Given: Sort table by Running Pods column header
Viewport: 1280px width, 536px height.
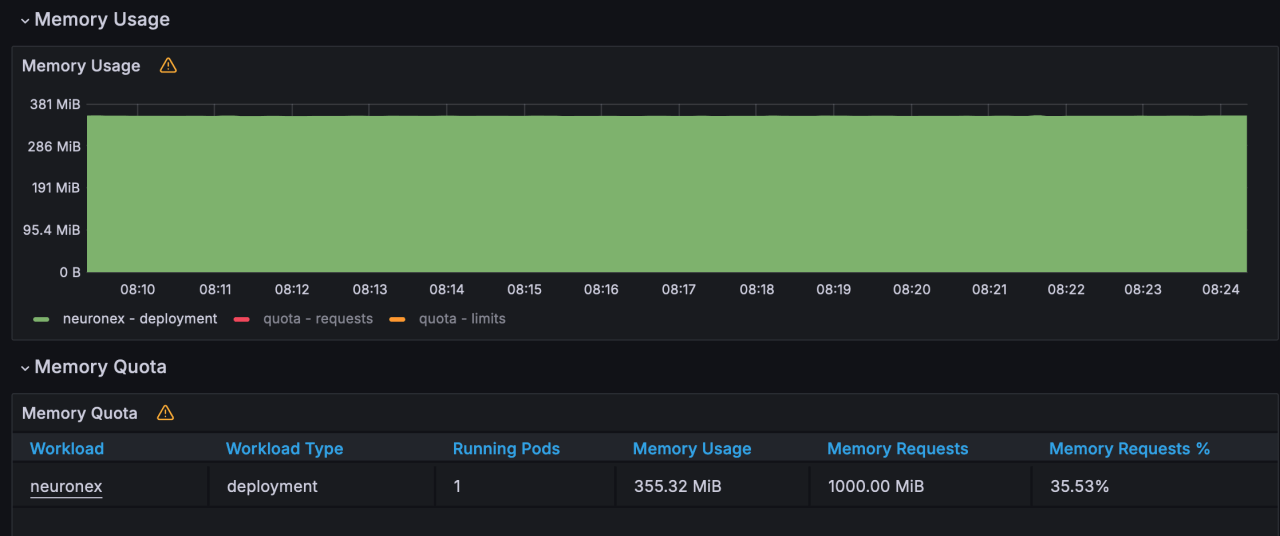Looking at the screenshot, I should click(506, 449).
